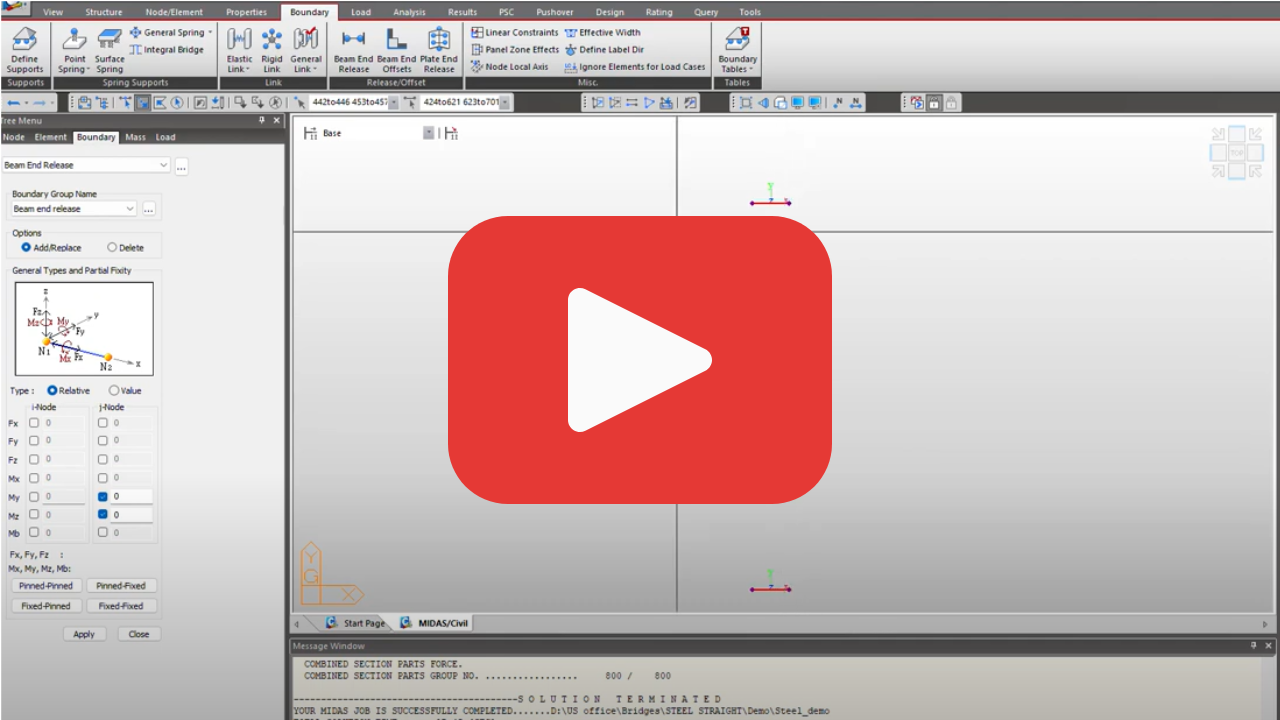The image size is (1280, 720).
Task: Expand the General Spring dropdown
Action: pyautogui.click(x=210, y=32)
